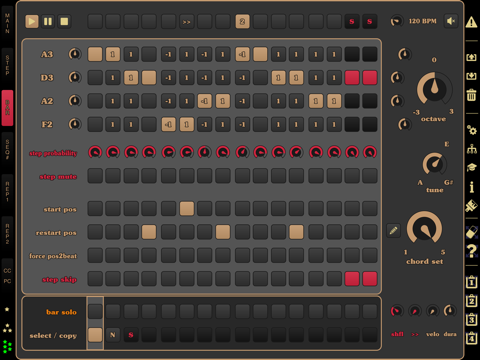The image size is (480, 360).
Task: Select clipboard slot number 1 icon
Action: [x=471, y=282]
